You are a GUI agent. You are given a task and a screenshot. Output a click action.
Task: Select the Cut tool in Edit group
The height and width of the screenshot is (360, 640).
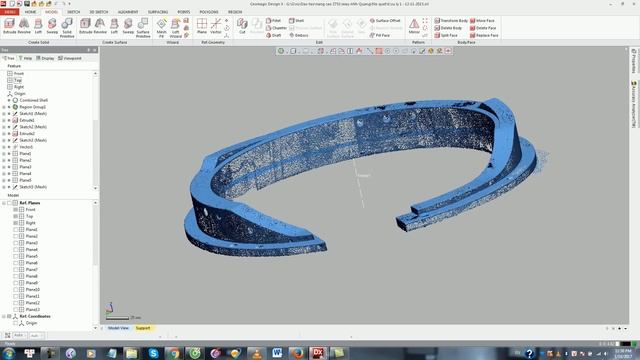point(242,26)
